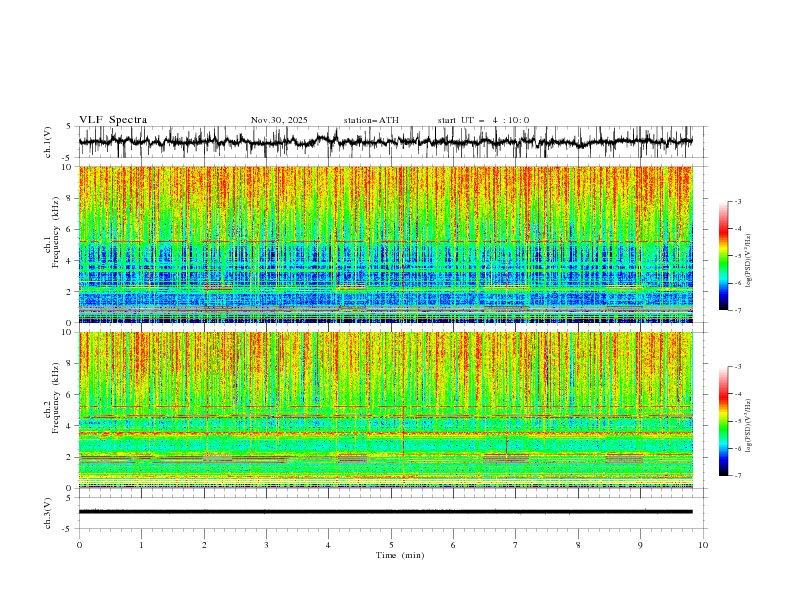Click the 'station=ATH' label
Viewport: 792px width, 612px height.
point(371,120)
